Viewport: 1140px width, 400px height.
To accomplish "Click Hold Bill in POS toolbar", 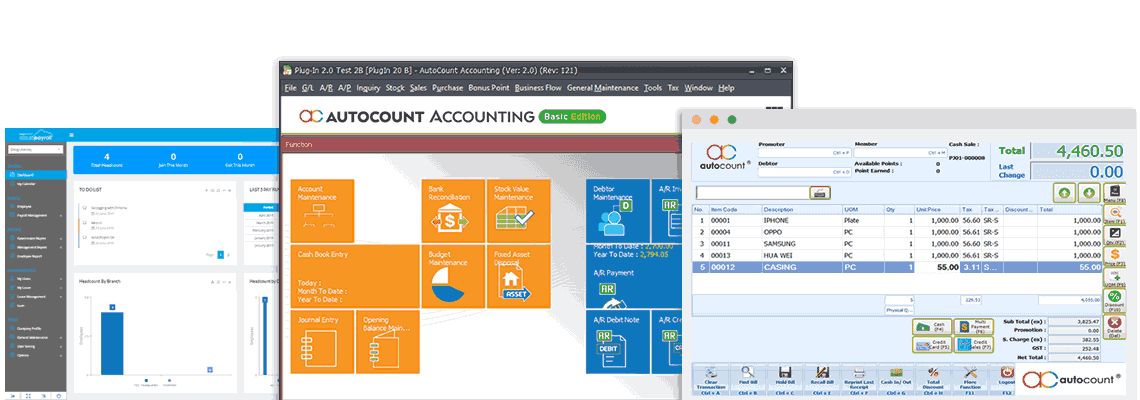I will point(784,380).
